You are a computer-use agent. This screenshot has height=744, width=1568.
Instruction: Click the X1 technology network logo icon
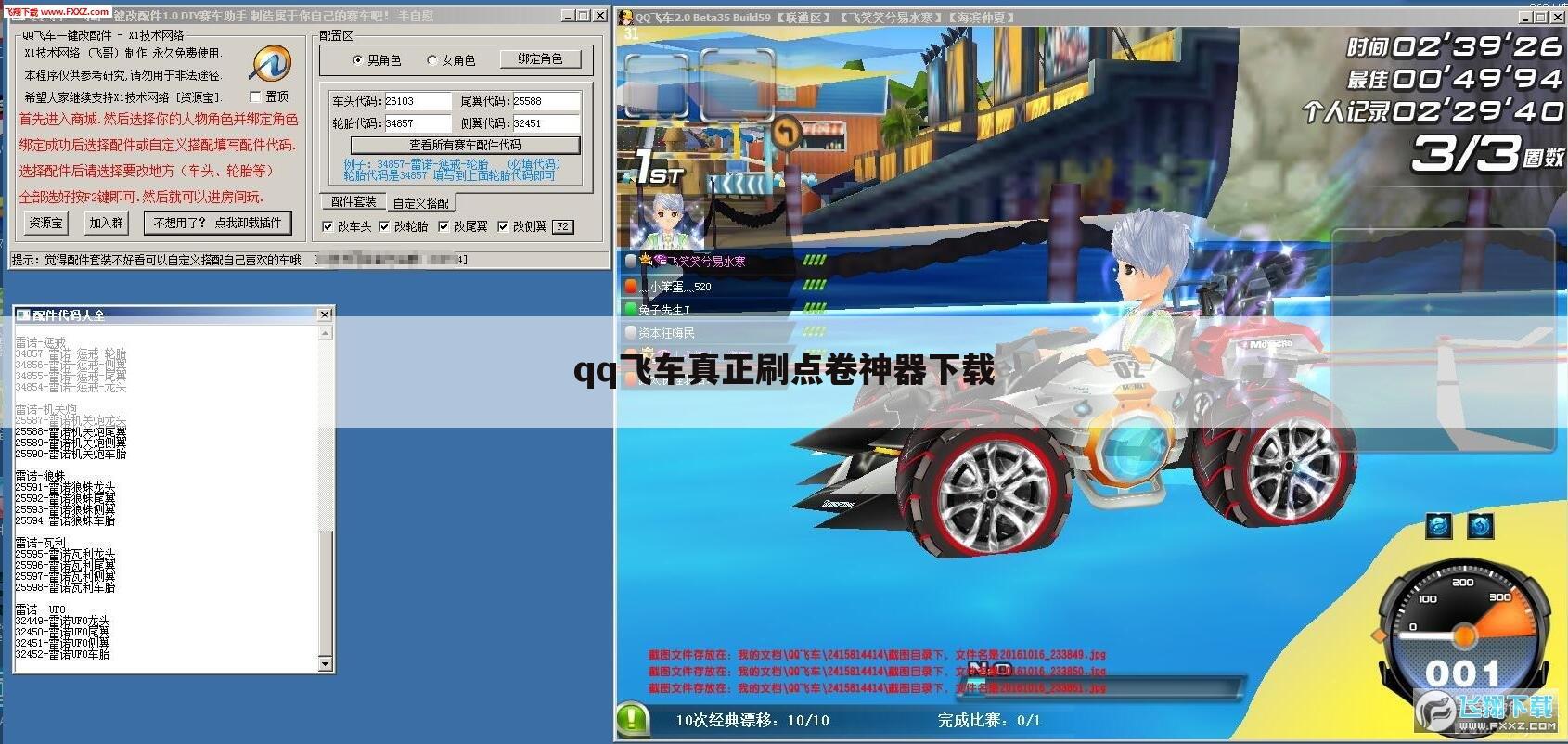271,63
